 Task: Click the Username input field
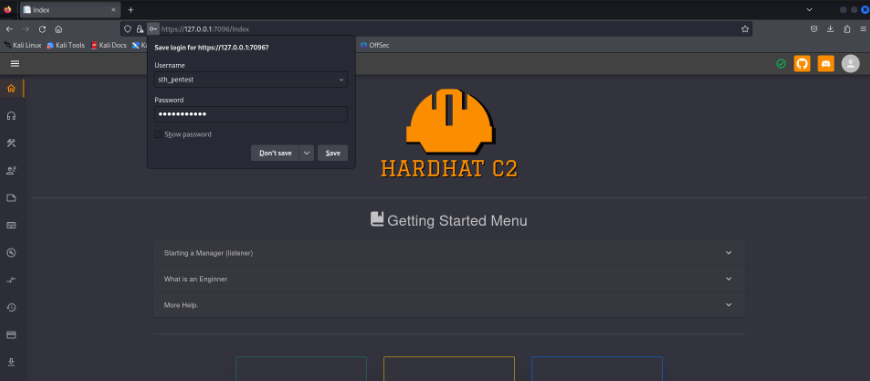tap(251, 79)
